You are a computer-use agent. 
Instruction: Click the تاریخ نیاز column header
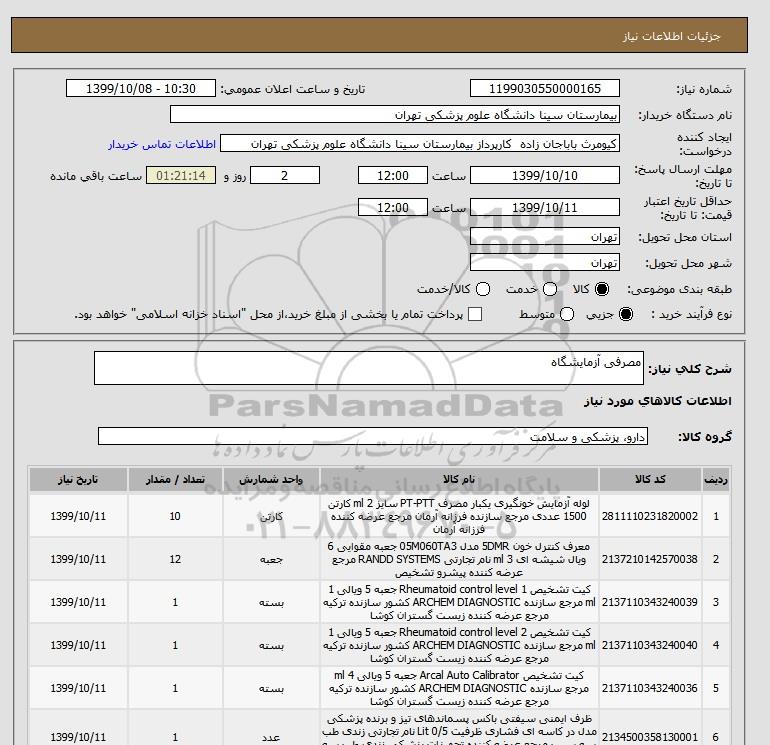tap(78, 479)
